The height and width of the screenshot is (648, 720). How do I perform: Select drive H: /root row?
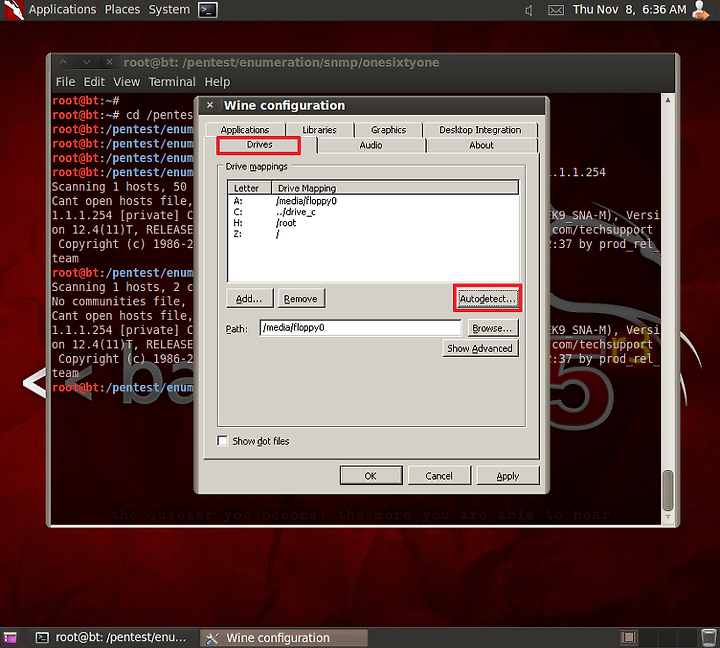373,223
